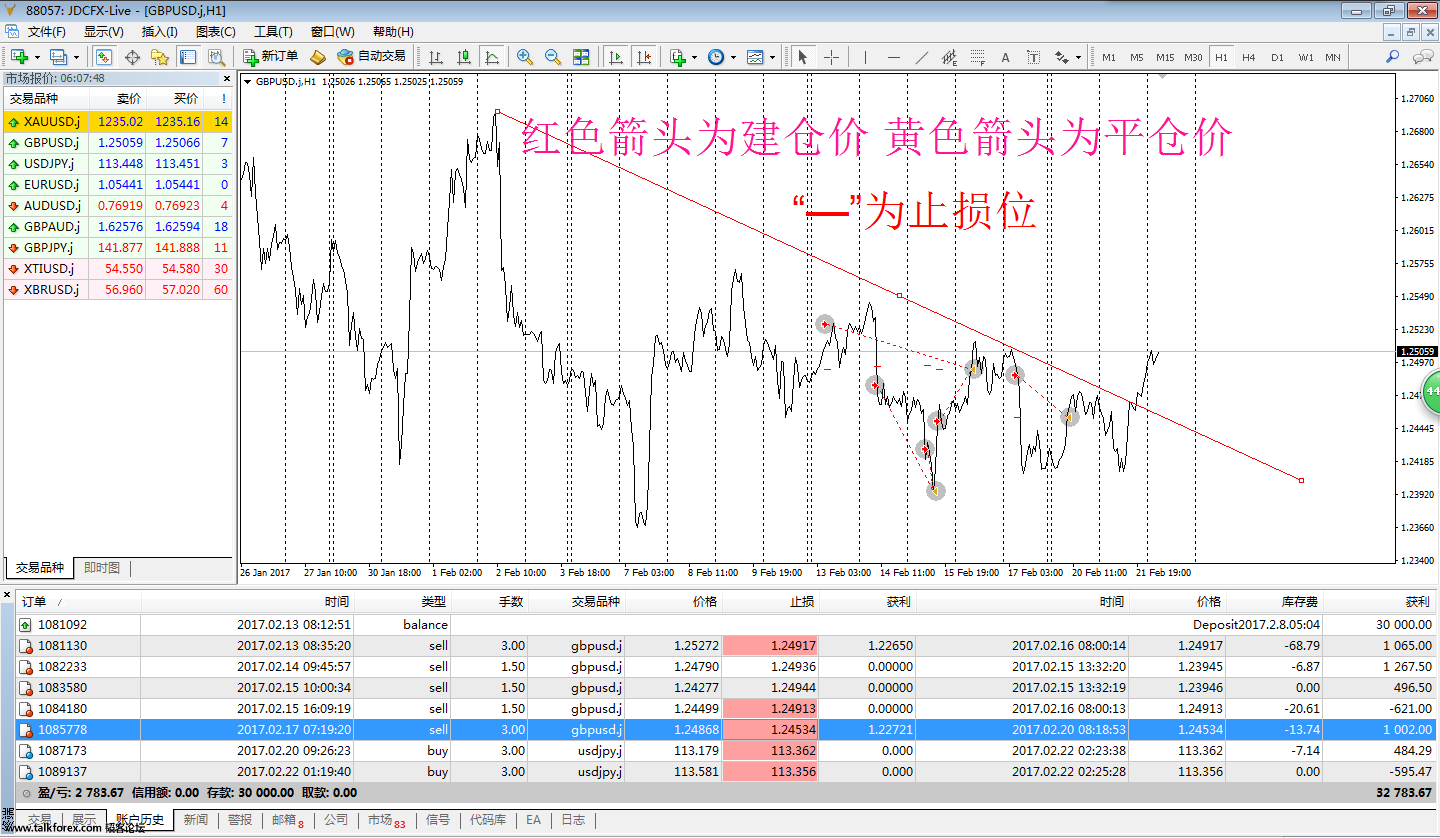1440x838 pixels.
Task: Select the cursor arrow tool
Action: click(x=803, y=57)
